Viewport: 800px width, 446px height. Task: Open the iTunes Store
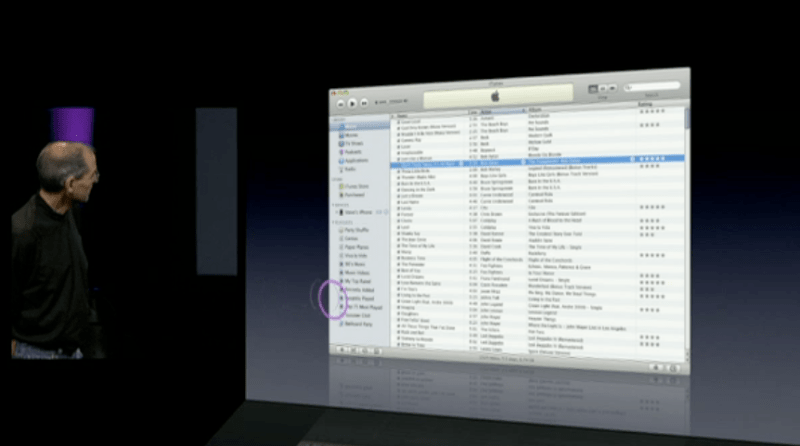[357, 184]
